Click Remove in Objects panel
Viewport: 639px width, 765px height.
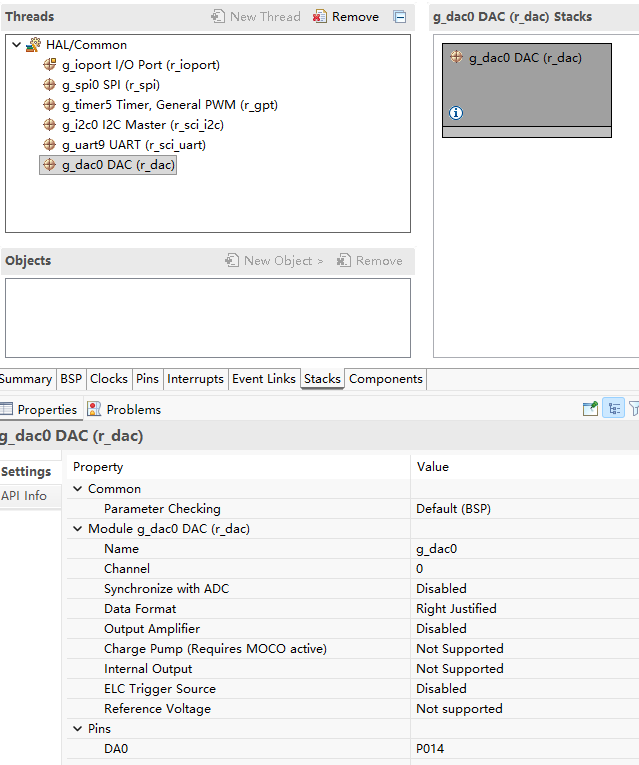pyautogui.click(x=369, y=261)
